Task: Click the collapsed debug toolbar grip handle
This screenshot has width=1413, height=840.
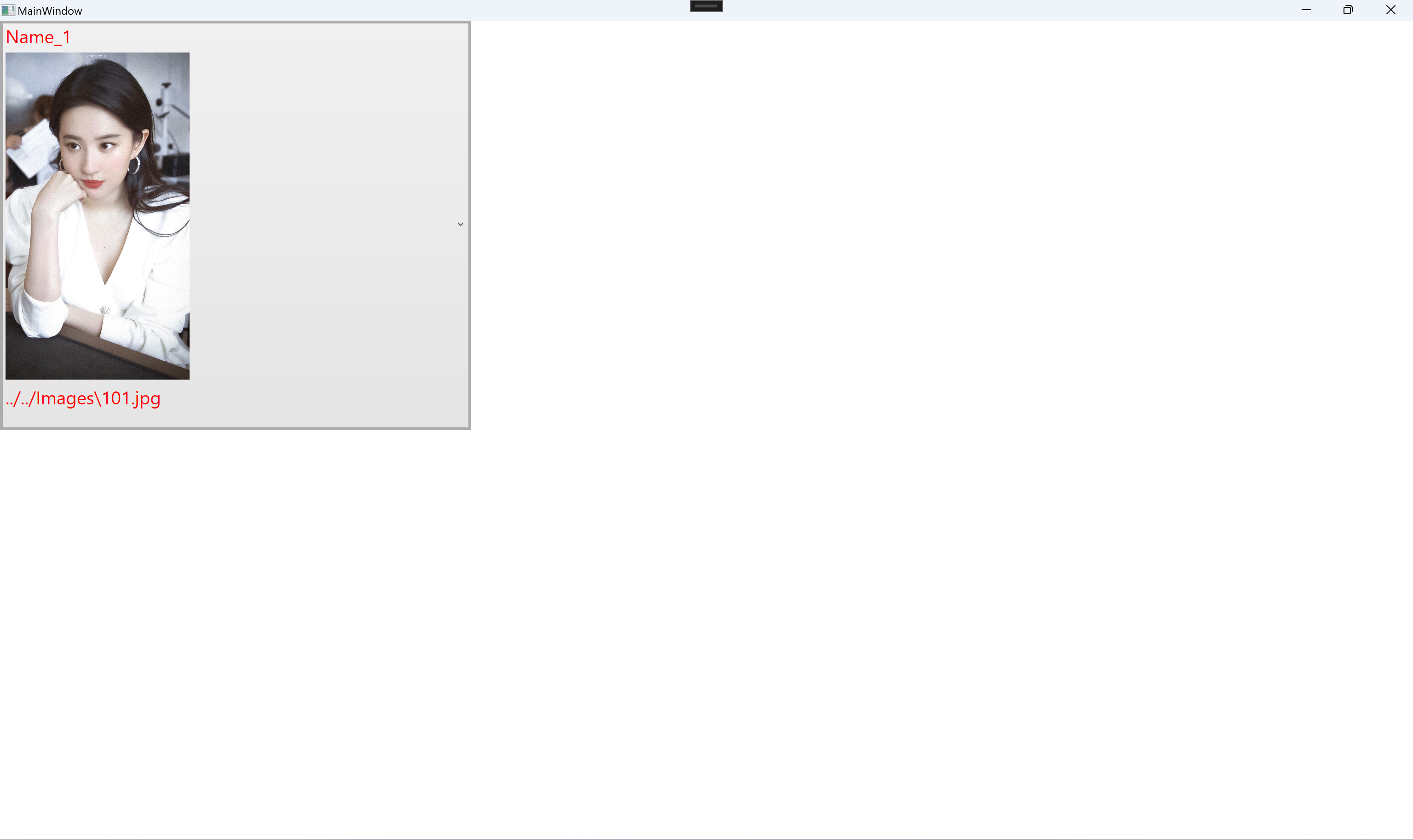Action: [706, 6]
